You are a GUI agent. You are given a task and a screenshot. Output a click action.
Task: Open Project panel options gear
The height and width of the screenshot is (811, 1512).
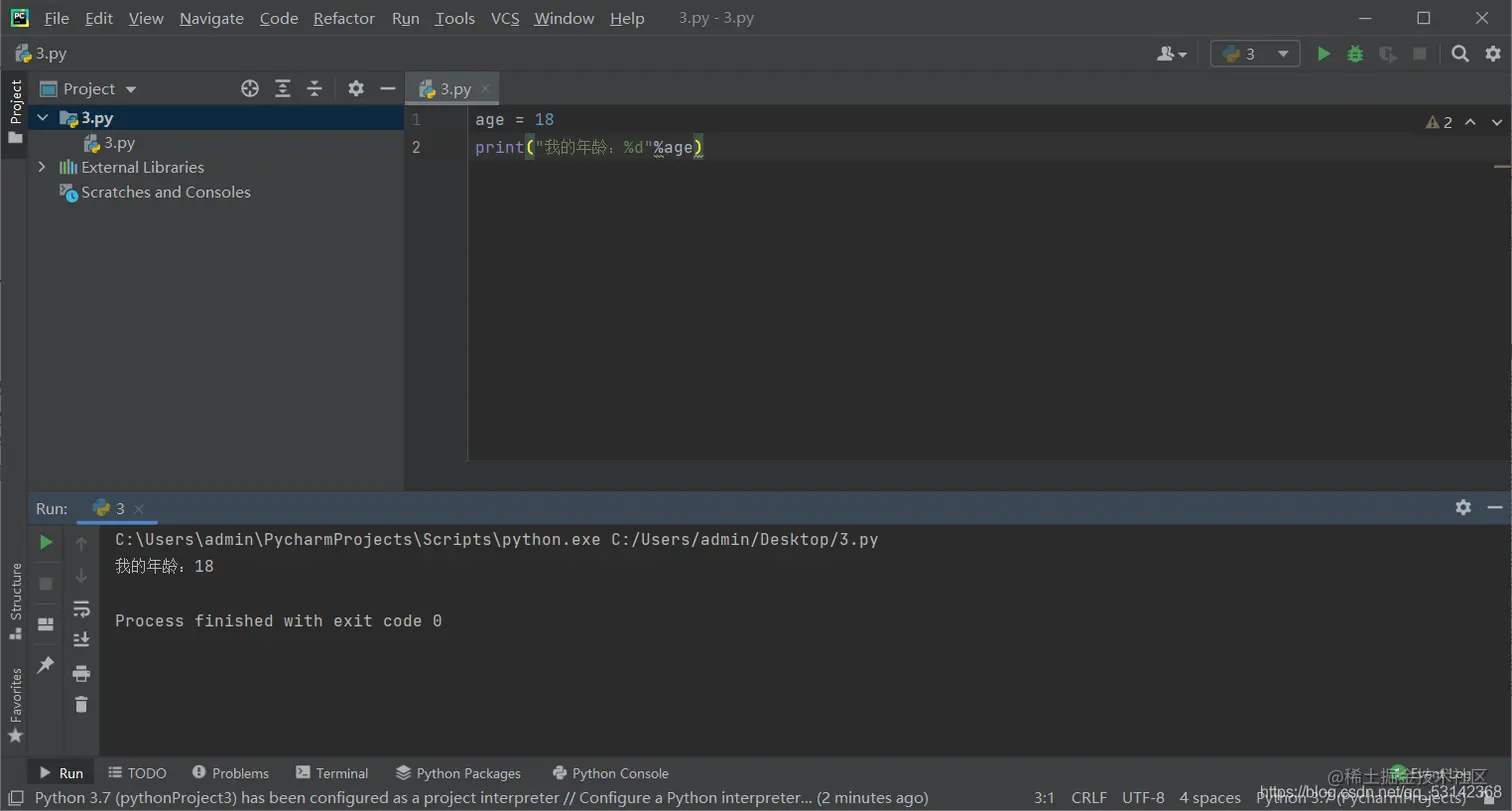coord(356,89)
